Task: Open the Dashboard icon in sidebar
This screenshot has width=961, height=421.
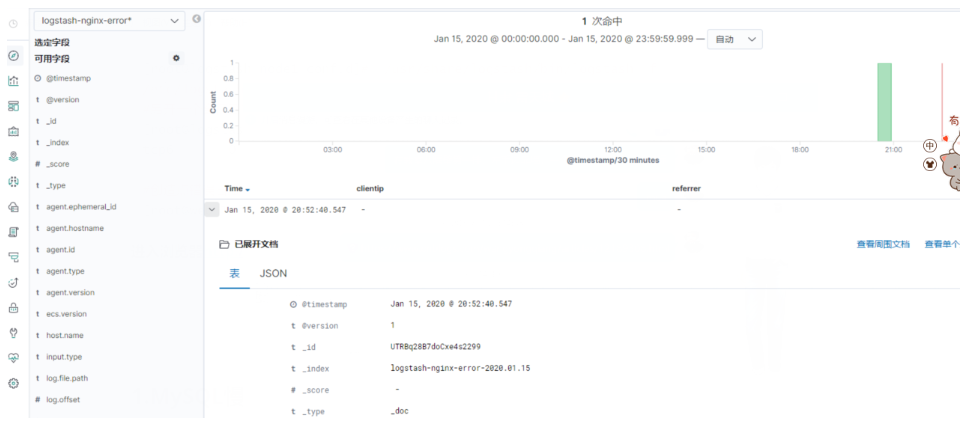Action: click(13, 106)
